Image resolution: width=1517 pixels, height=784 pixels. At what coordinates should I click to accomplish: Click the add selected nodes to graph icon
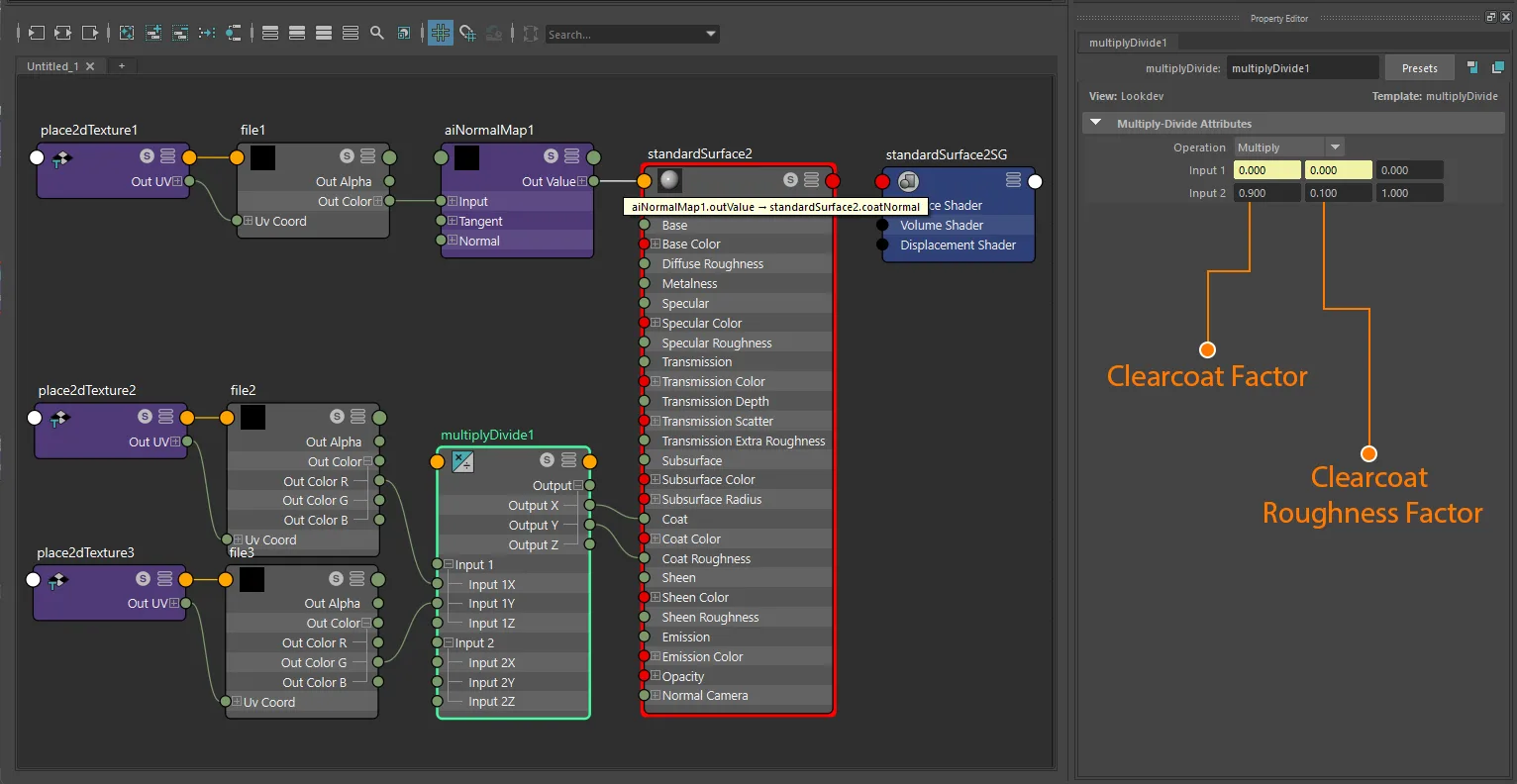[x=153, y=33]
